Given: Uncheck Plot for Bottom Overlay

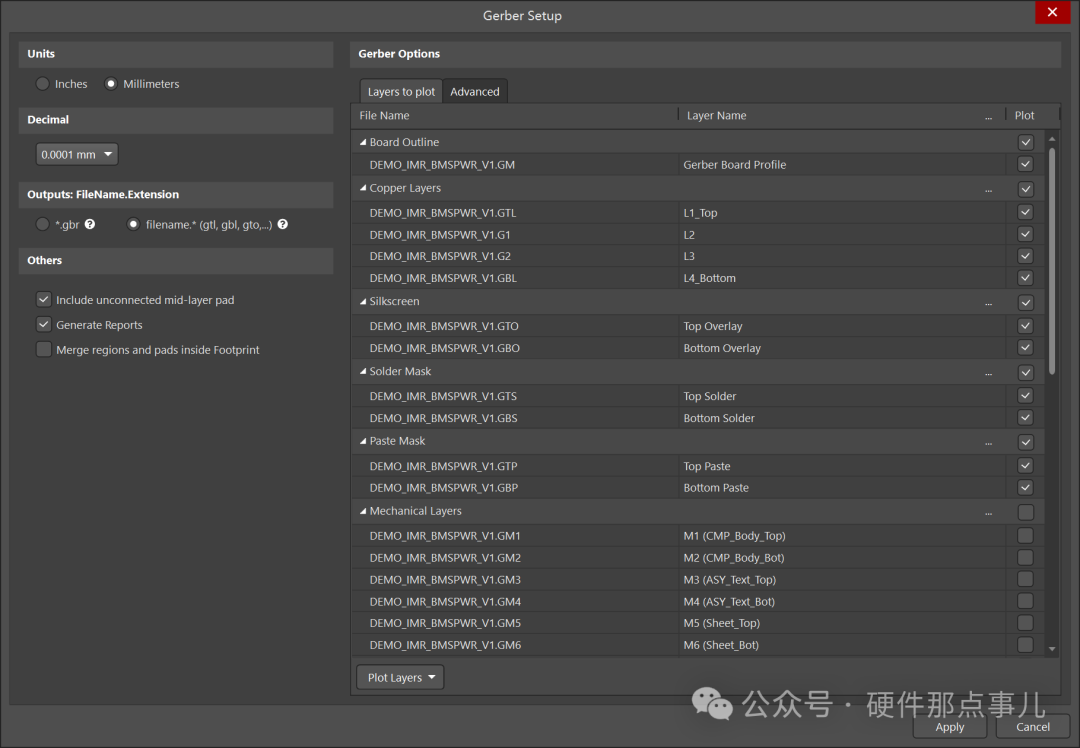Looking at the screenshot, I should [x=1026, y=347].
